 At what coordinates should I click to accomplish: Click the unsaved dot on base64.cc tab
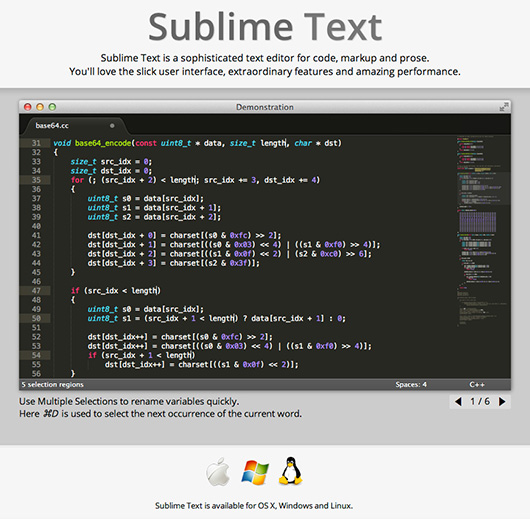click(112, 126)
